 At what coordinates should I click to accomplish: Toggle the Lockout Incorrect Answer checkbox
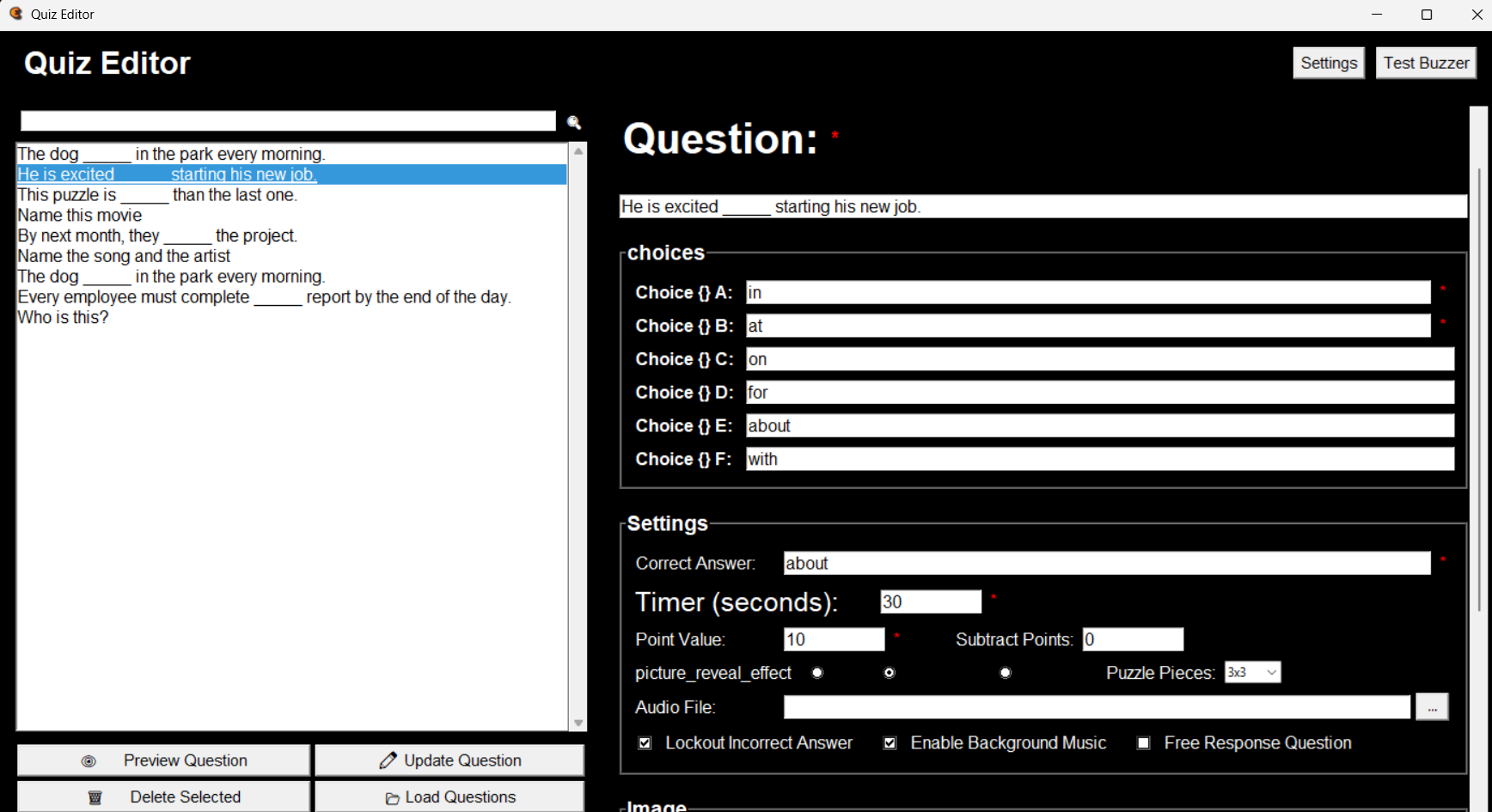tap(645, 743)
